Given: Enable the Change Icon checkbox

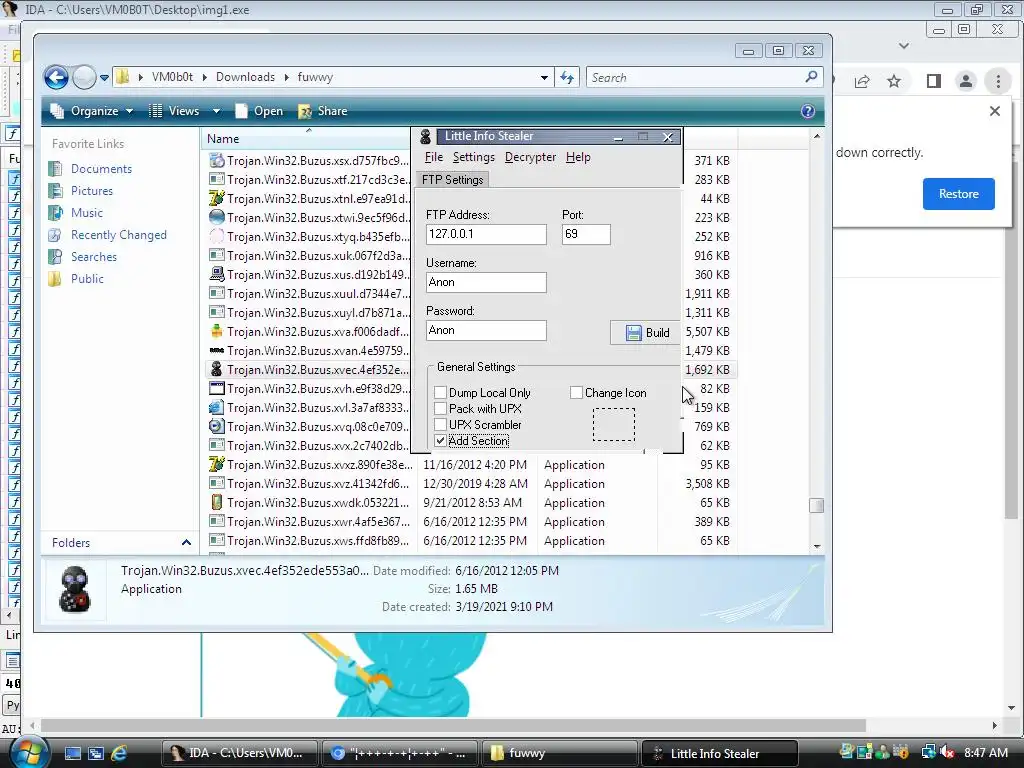Looking at the screenshot, I should click(x=576, y=392).
